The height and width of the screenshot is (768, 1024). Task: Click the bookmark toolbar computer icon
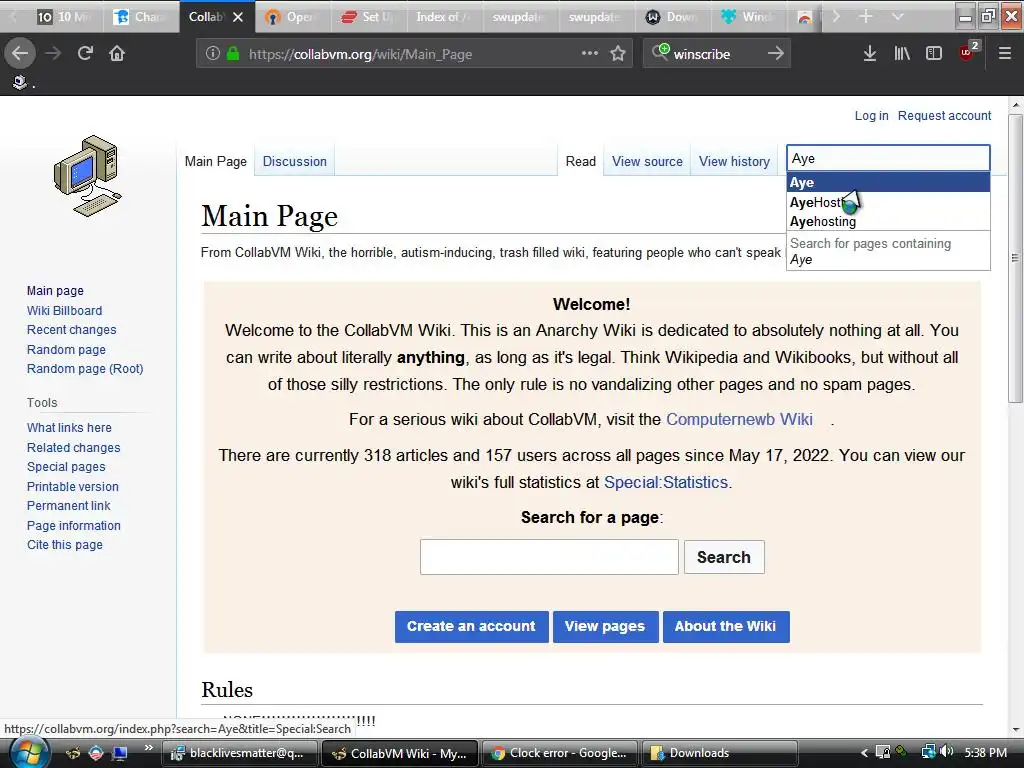coord(20,82)
